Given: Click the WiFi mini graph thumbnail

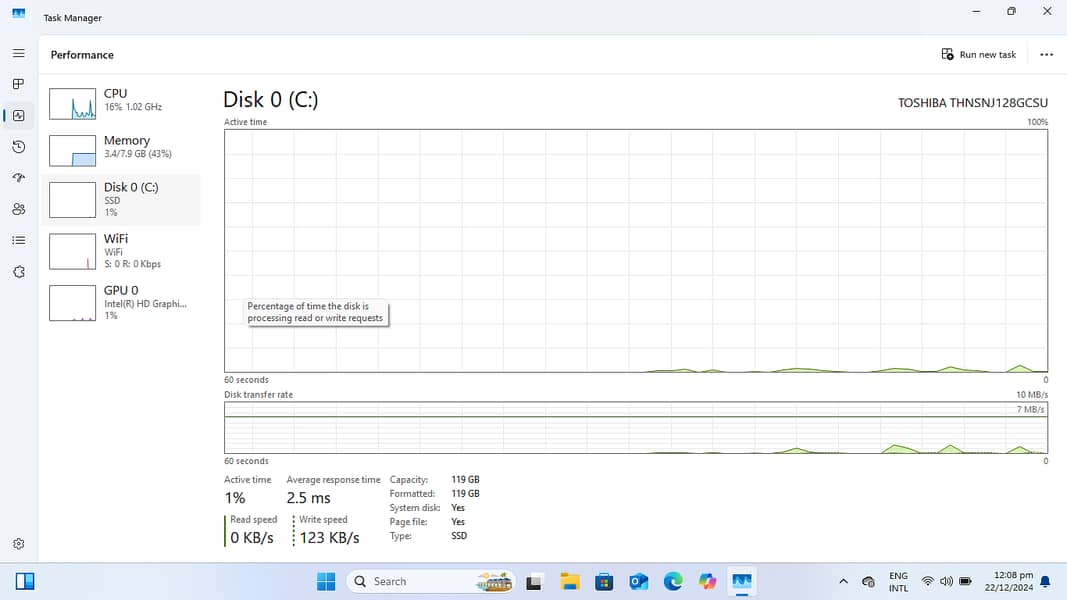Looking at the screenshot, I should click(72, 251).
